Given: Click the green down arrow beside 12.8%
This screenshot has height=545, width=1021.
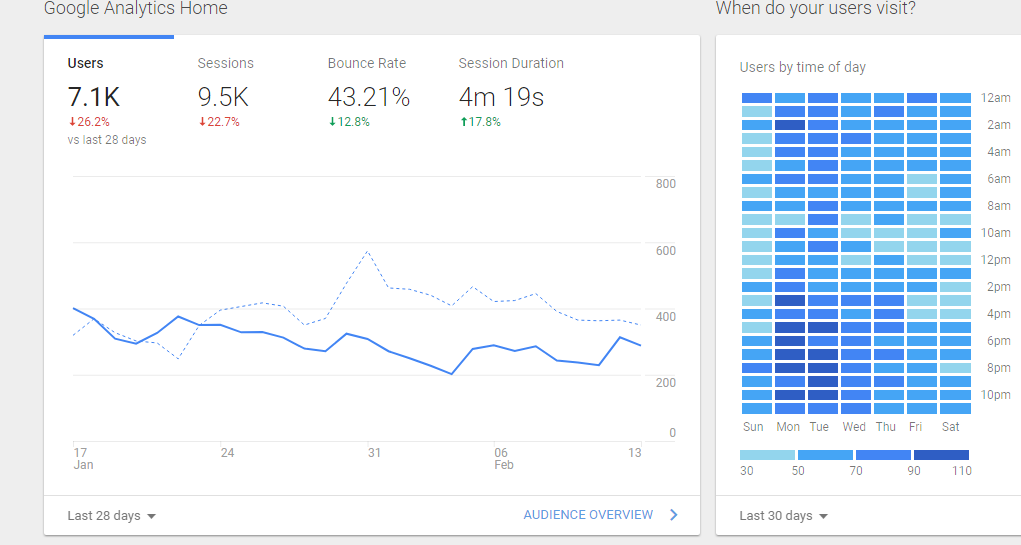Looking at the screenshot, I should pyautogui.click(x=332, y=122).
